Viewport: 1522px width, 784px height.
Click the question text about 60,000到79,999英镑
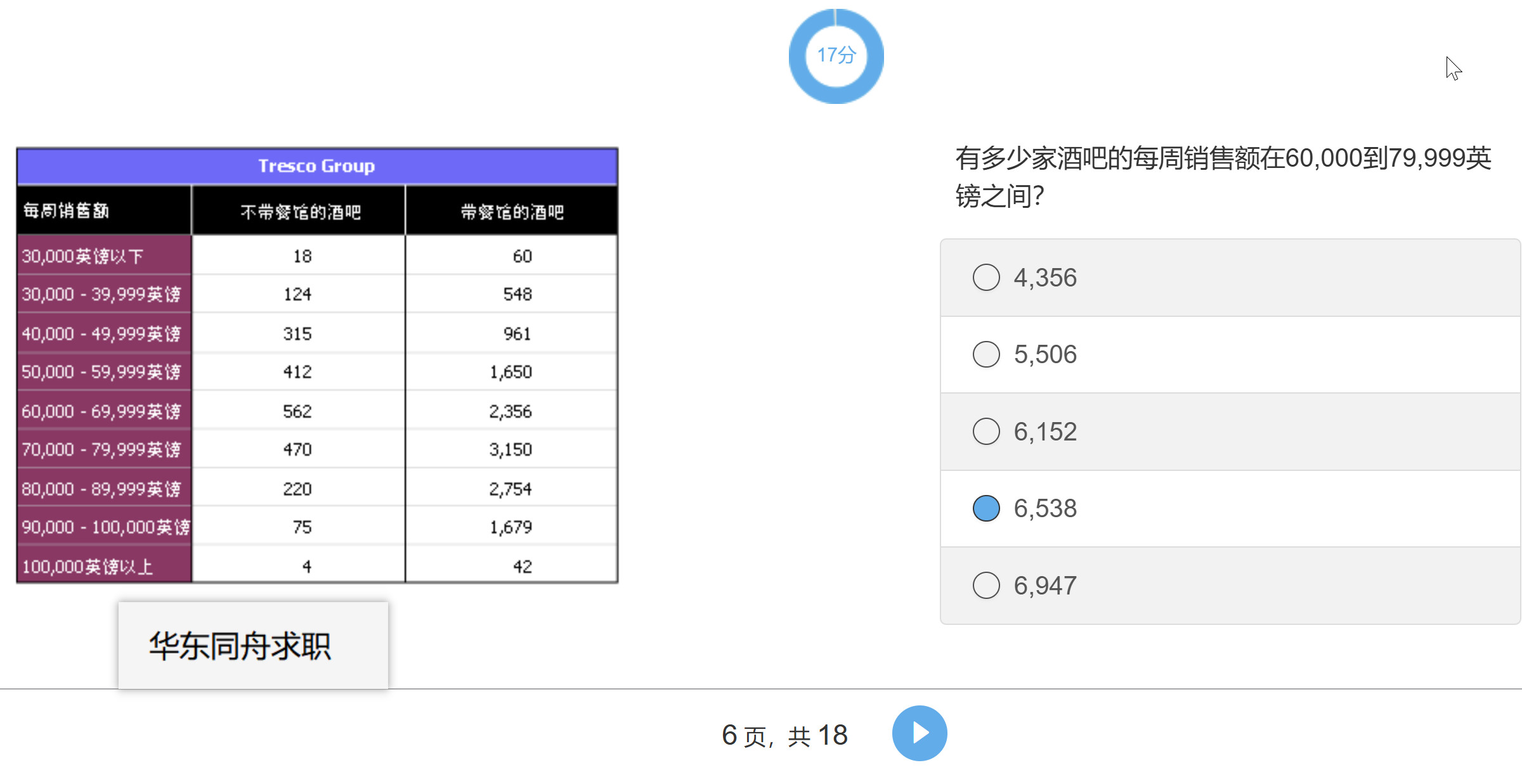pyautogui.click(x=1223, y=176)
